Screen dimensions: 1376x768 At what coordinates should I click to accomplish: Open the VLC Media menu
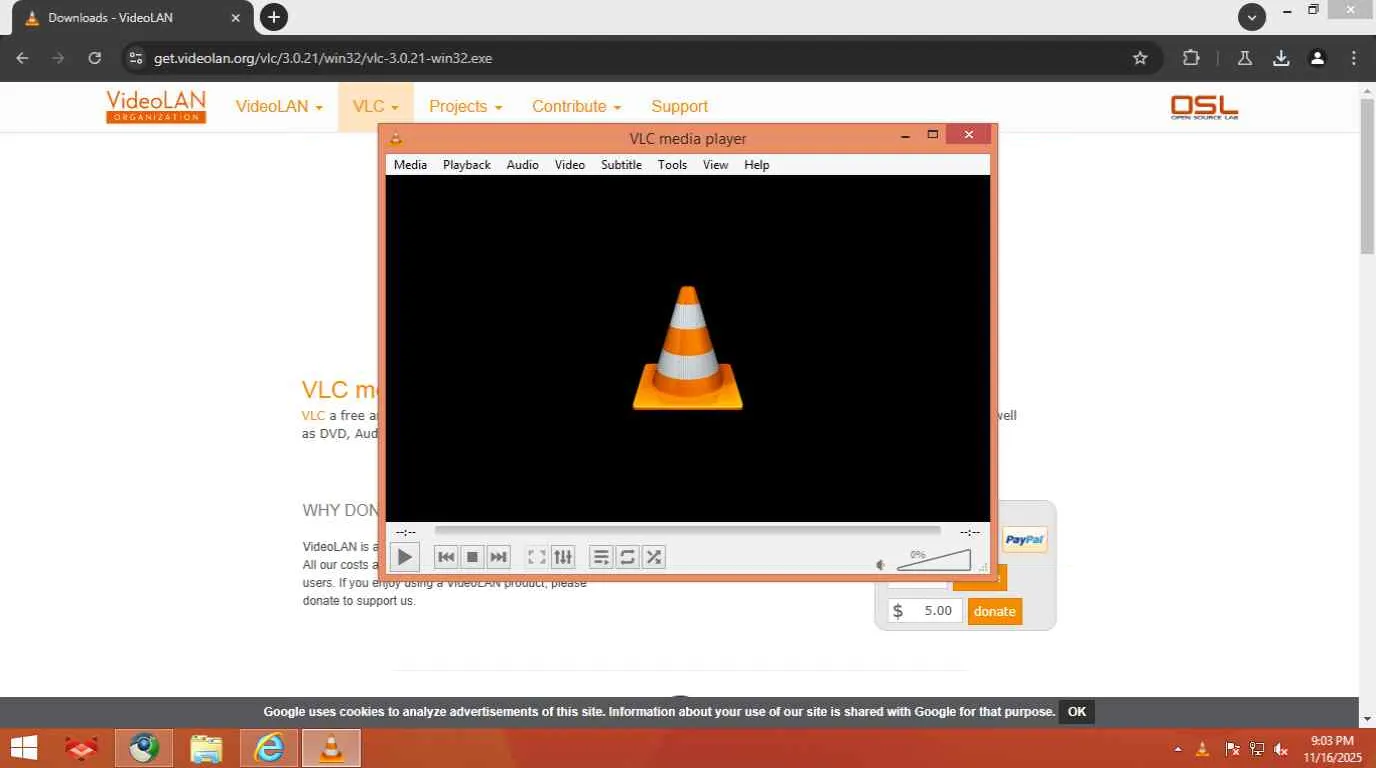pos(410,165)
